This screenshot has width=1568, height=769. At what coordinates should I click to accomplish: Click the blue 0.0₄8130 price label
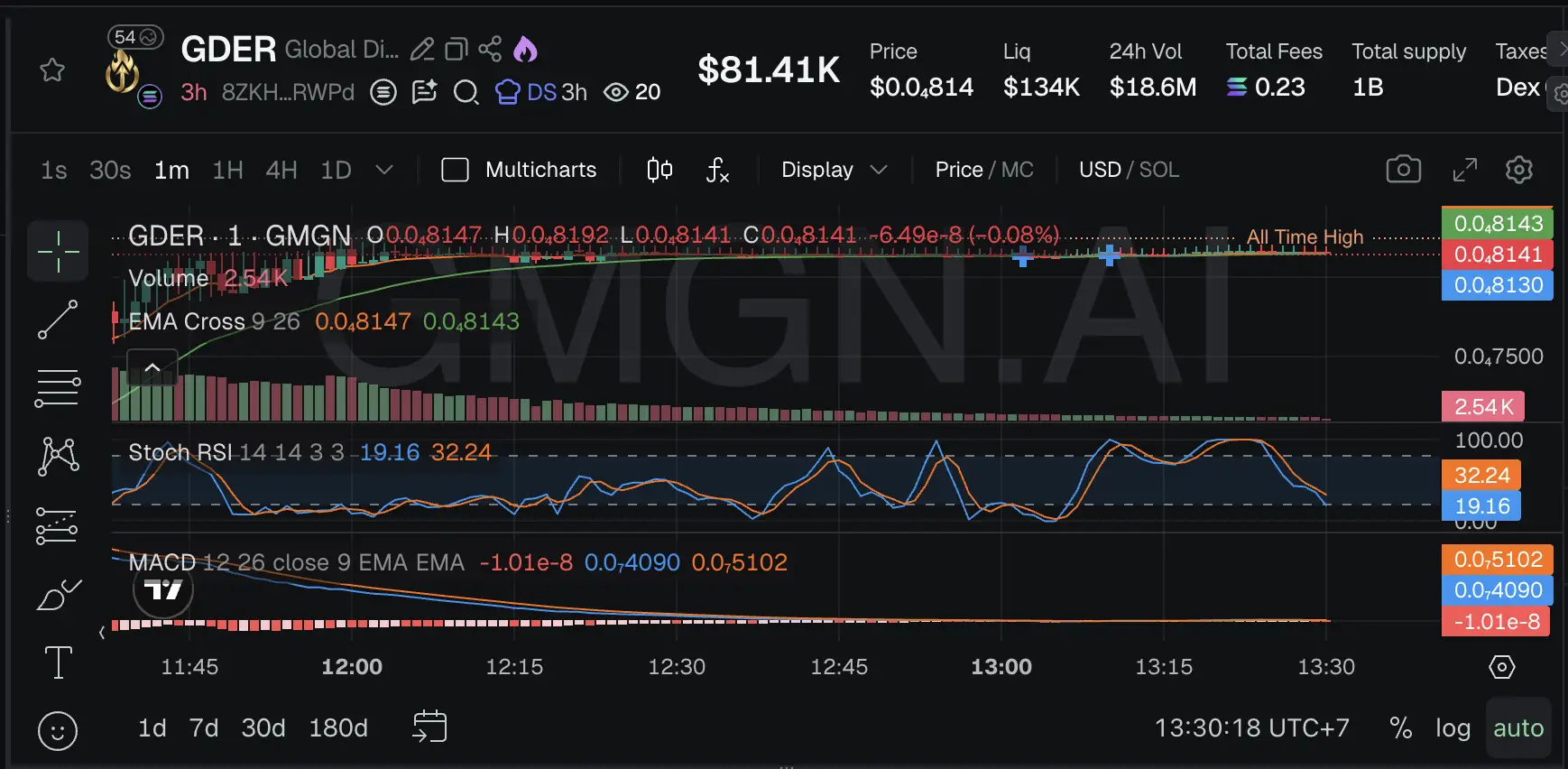(1498, 284)
